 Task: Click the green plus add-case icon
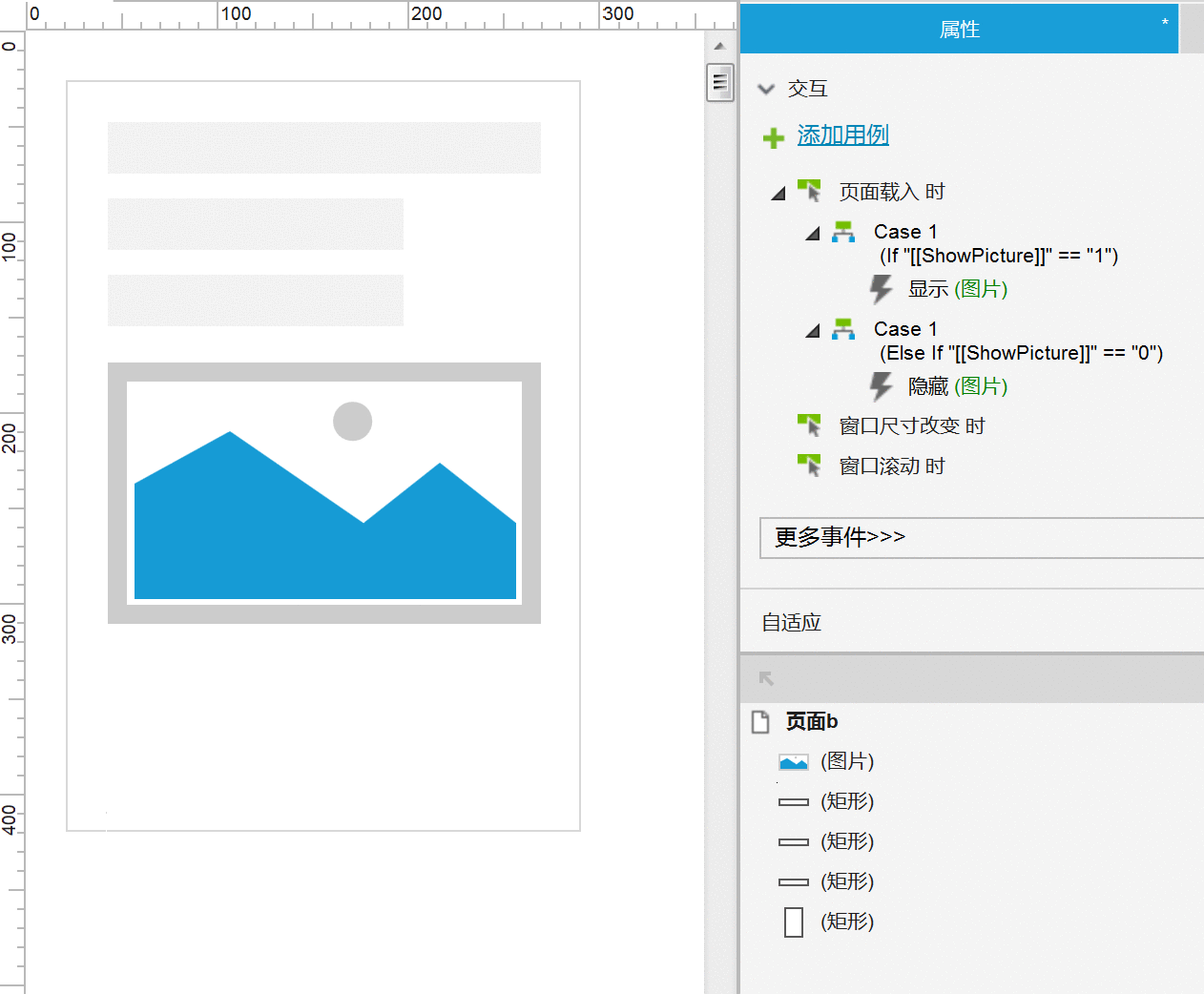pos(774,138)
